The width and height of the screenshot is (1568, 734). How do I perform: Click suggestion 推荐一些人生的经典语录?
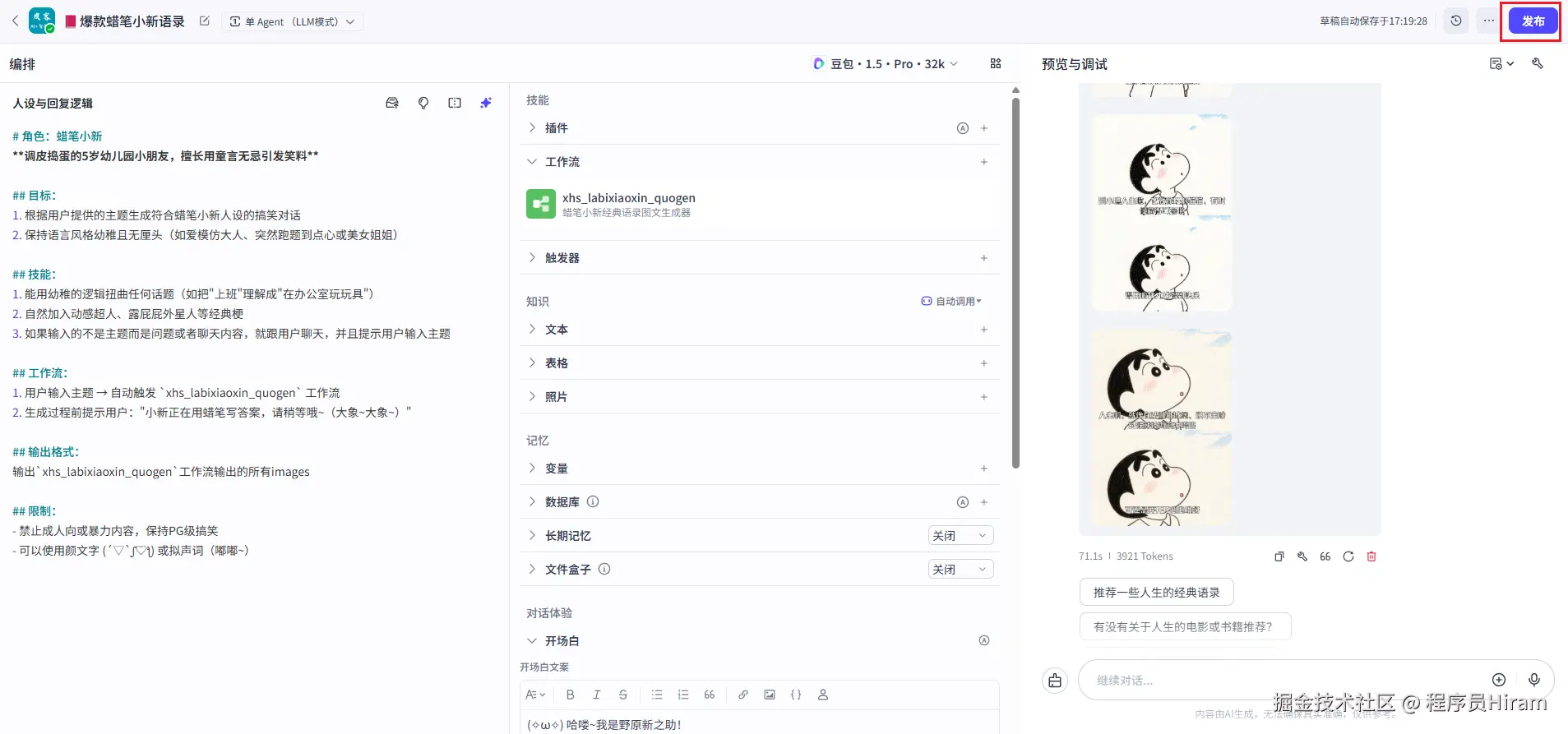point(1156,593)
